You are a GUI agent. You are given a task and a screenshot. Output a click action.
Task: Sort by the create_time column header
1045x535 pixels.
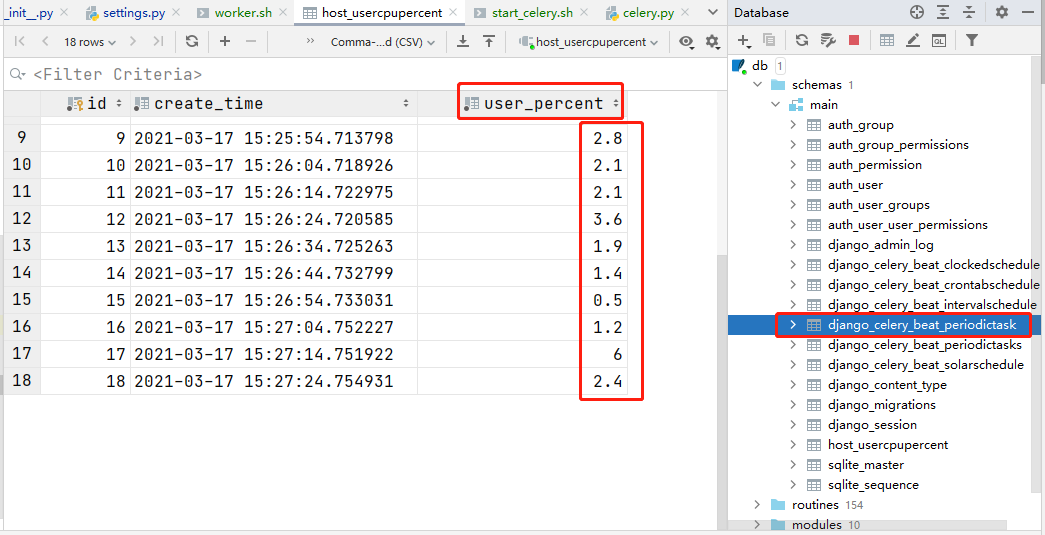pos(273,103)
